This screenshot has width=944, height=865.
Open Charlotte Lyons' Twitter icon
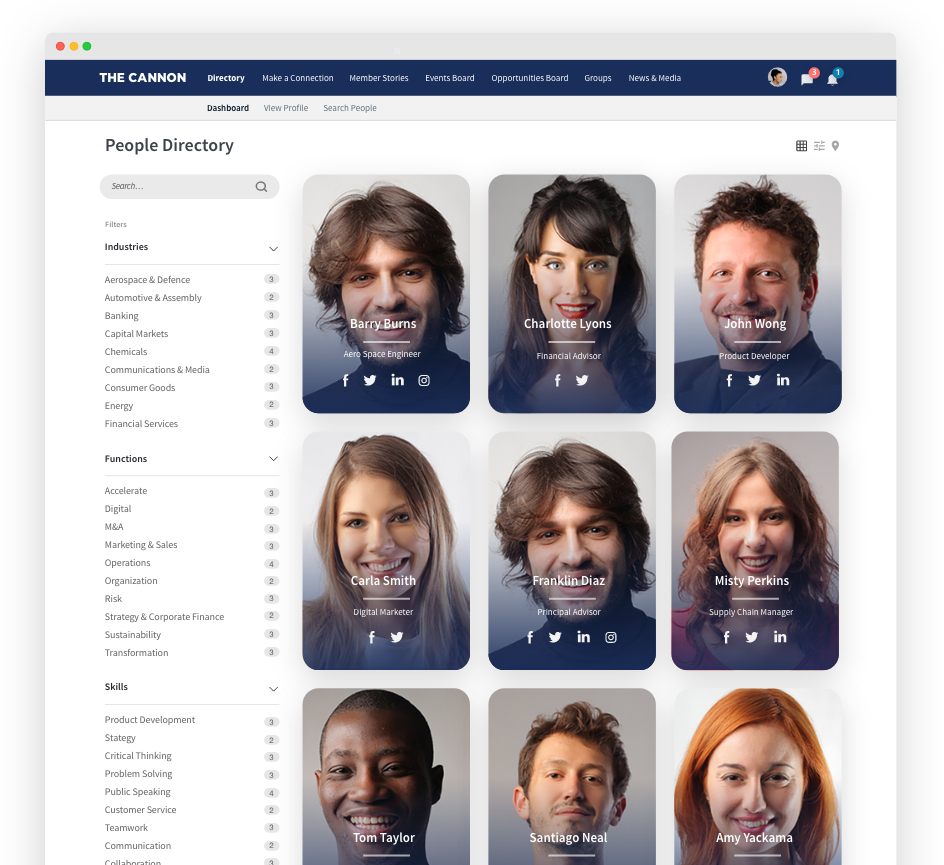pyautogui.click(x=582, y=380)
